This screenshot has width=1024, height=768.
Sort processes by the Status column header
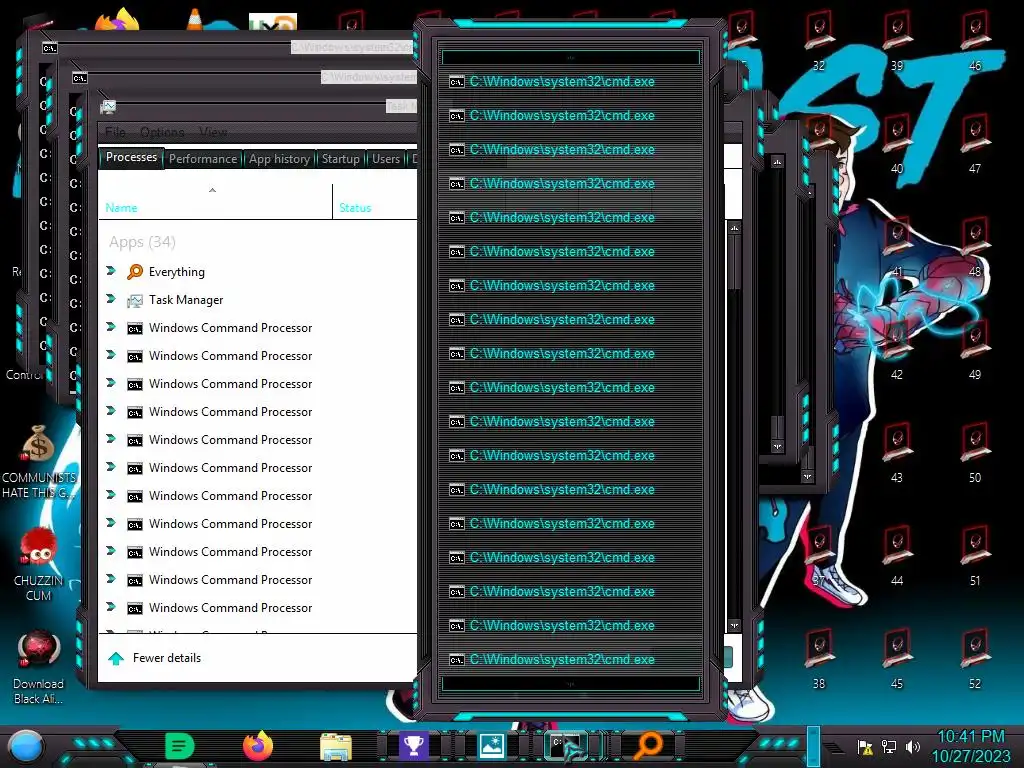point(375,202)
